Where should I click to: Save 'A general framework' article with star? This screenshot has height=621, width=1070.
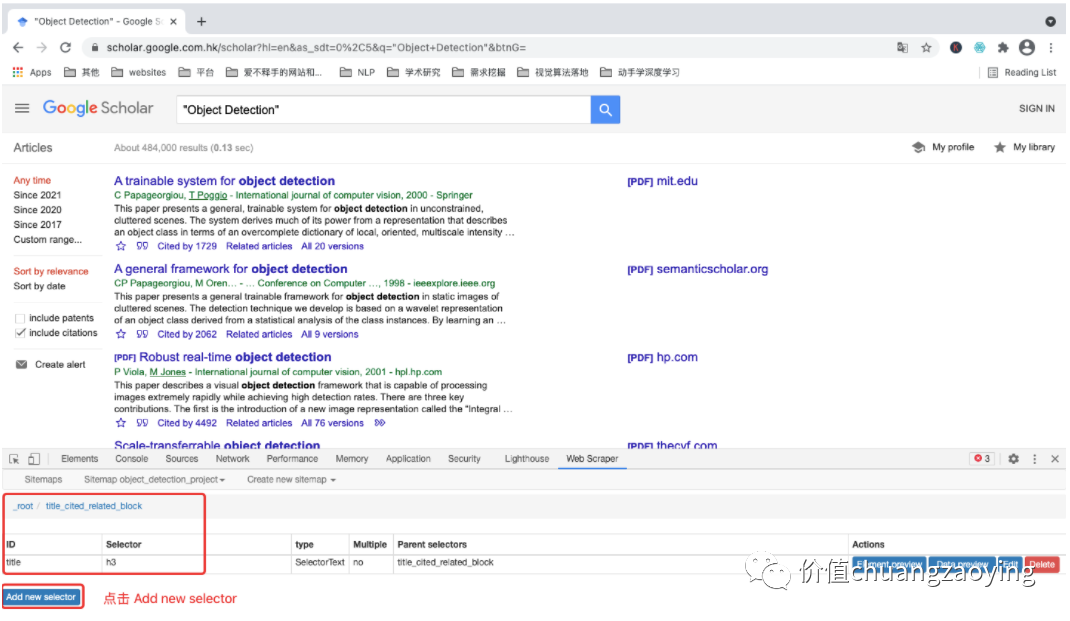(x=121, y=334)
